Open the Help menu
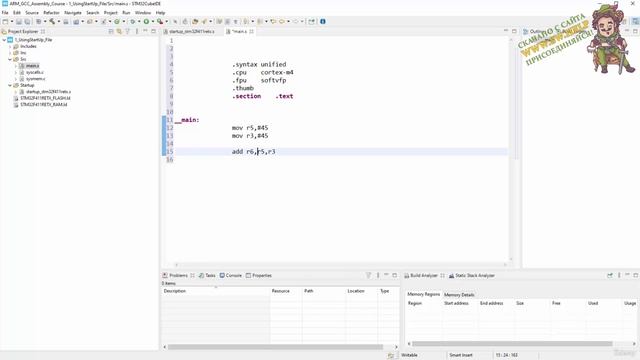Screen dimensions: 640x360 (x=160, y=13)
